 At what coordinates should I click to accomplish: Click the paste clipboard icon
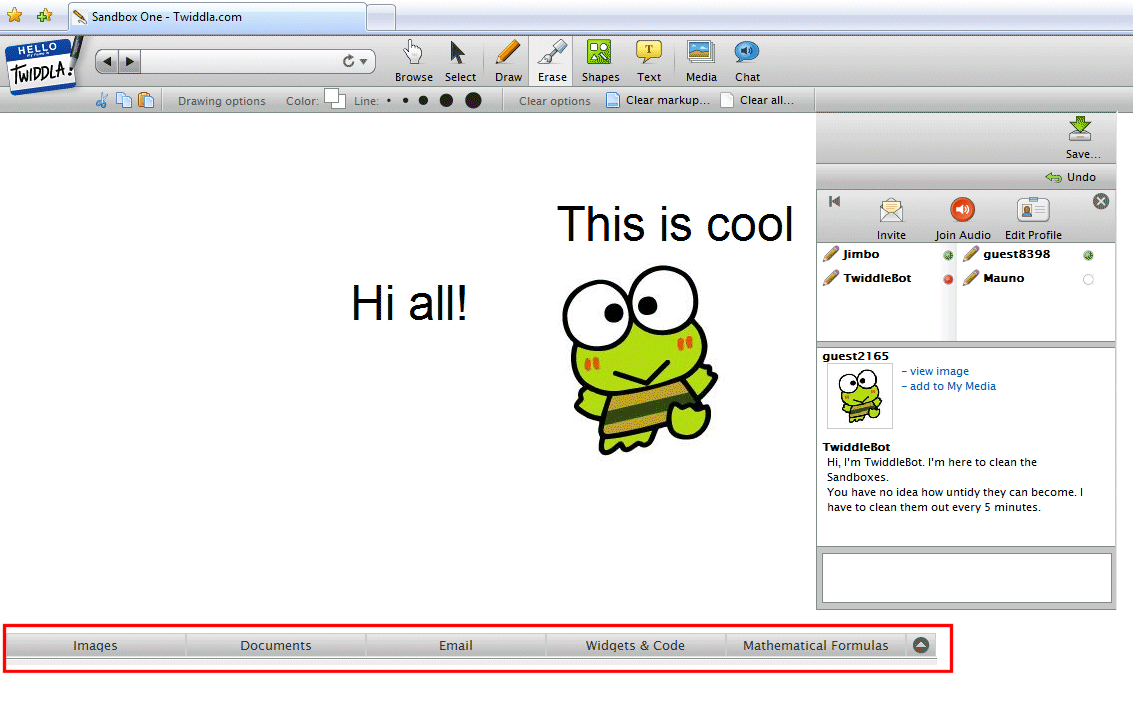pos(146,100)
